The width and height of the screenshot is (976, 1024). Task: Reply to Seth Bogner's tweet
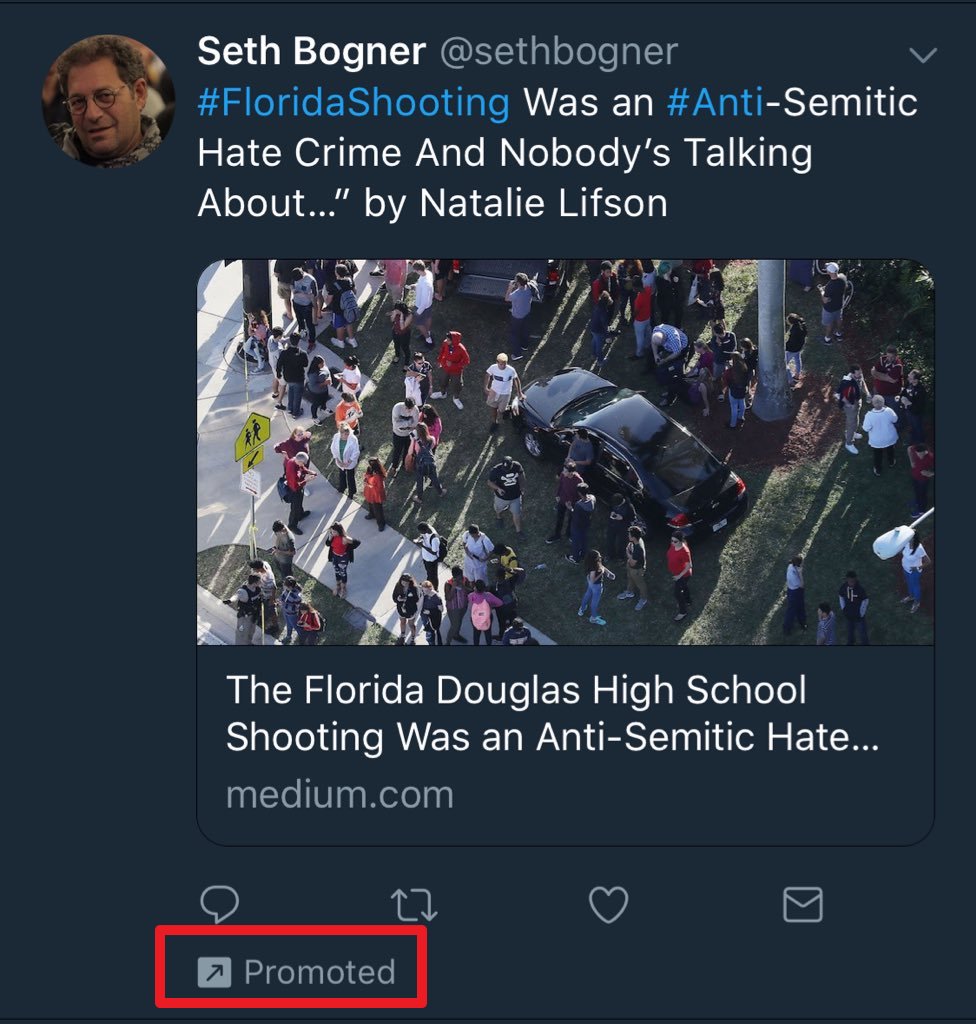pos(219,904)
